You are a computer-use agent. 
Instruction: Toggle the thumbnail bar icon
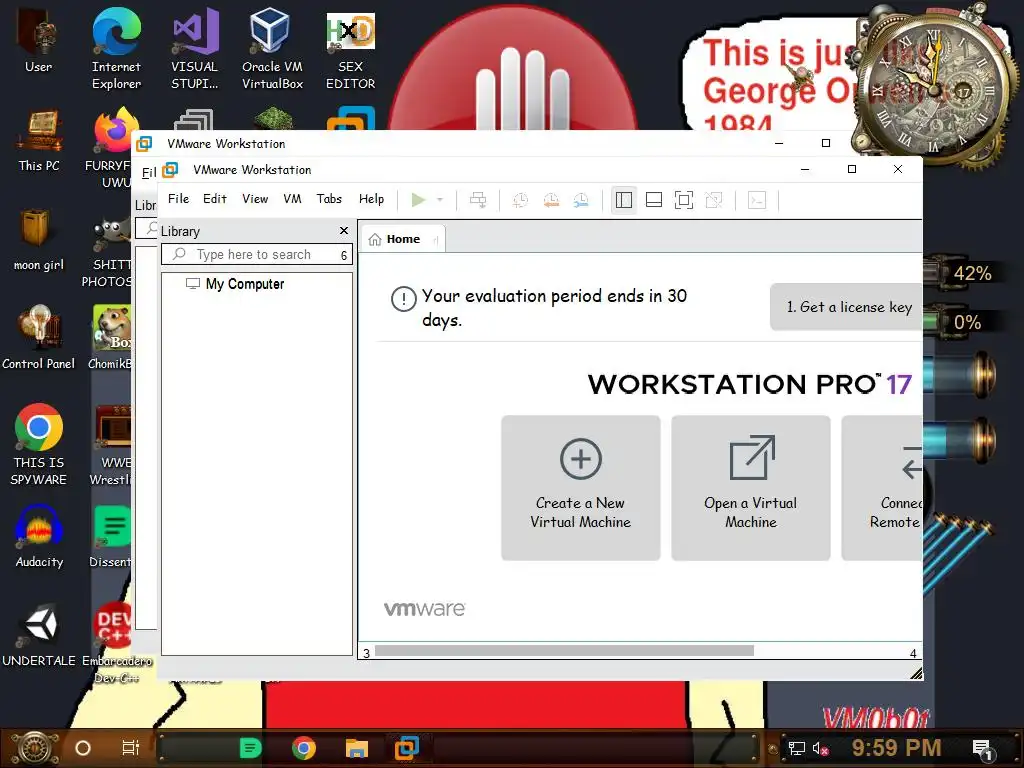pos(654,200)
